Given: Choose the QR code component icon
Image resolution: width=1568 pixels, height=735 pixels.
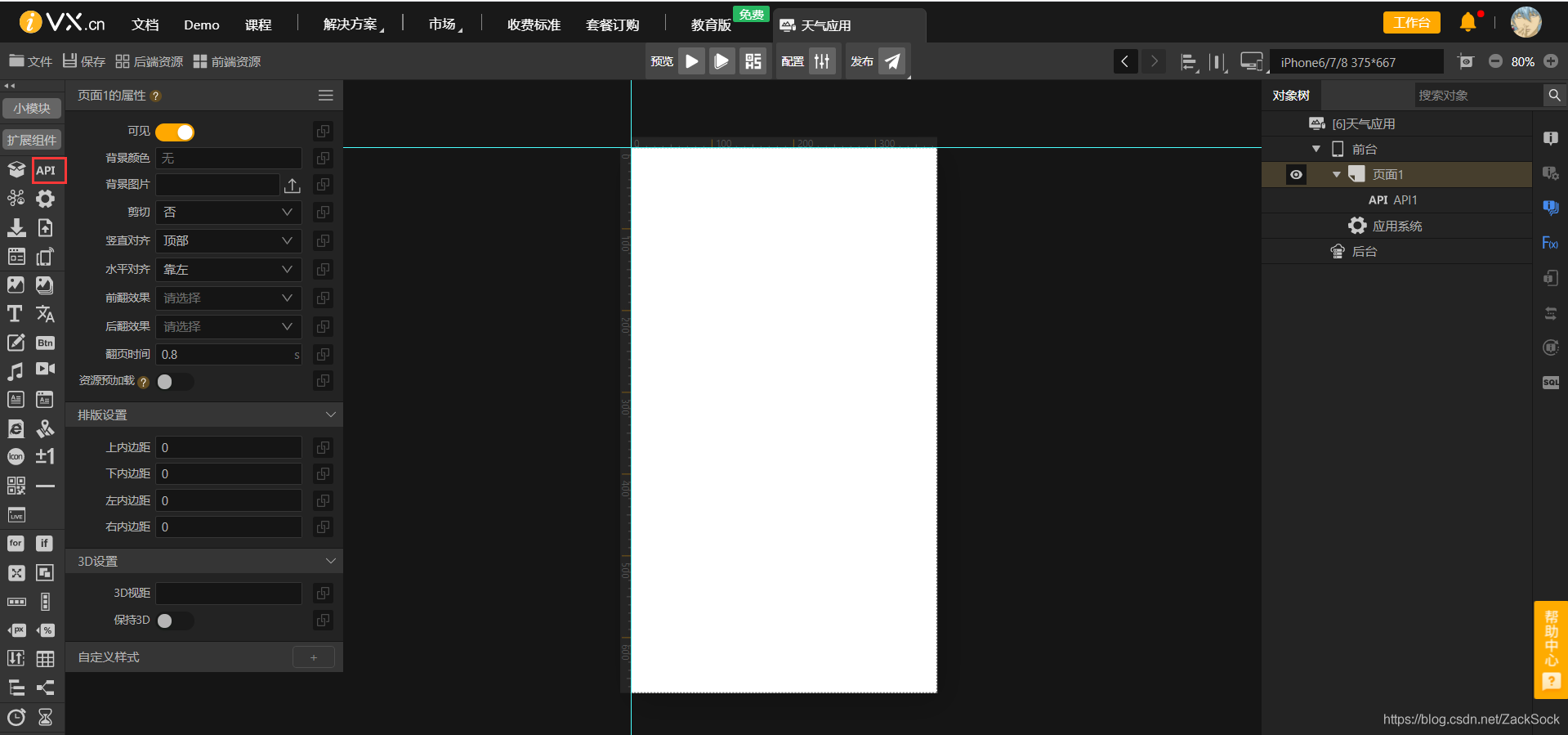Looking at the screenshot, I should pos(16,486).
